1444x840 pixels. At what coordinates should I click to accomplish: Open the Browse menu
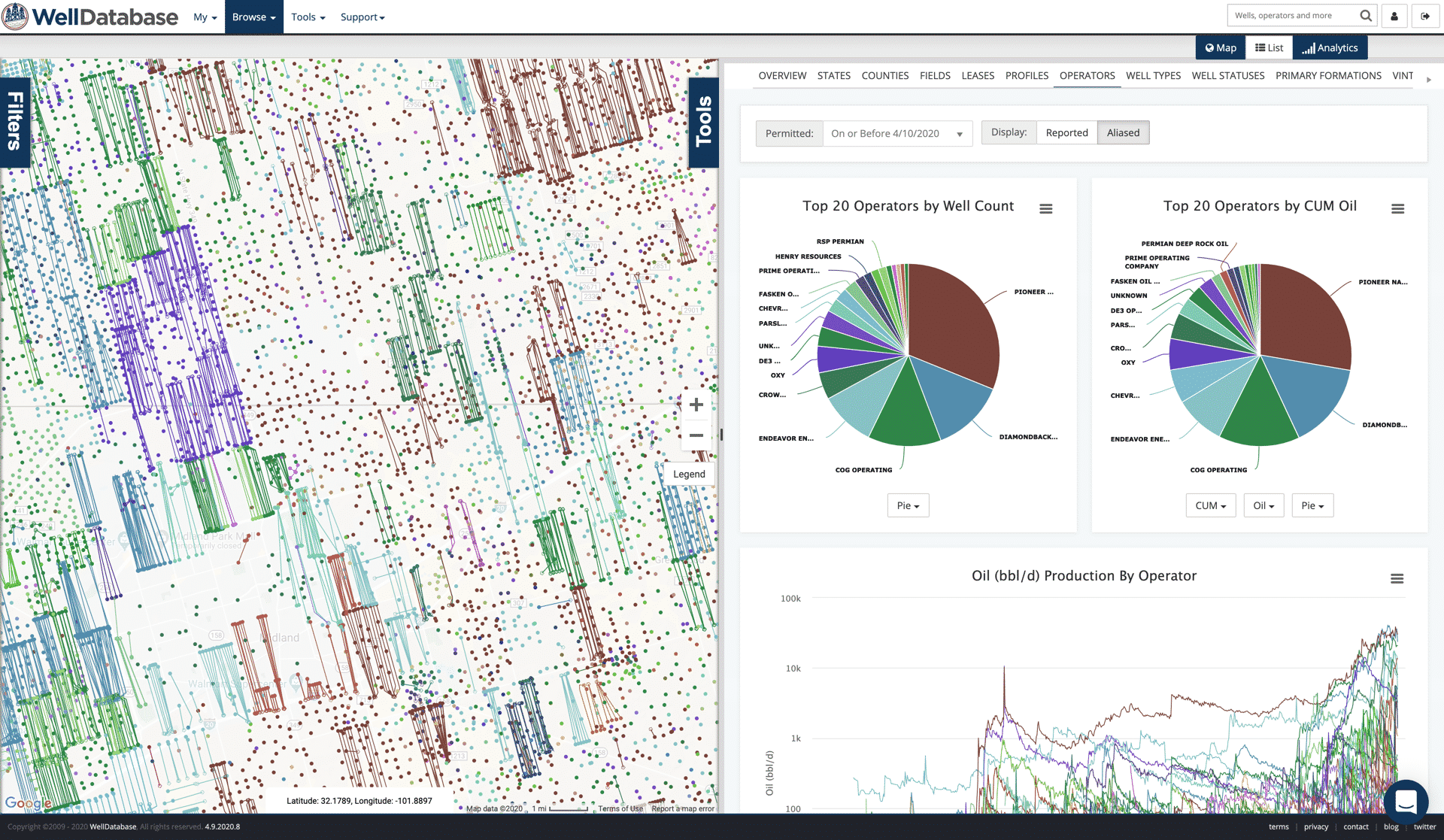[253, 17]
